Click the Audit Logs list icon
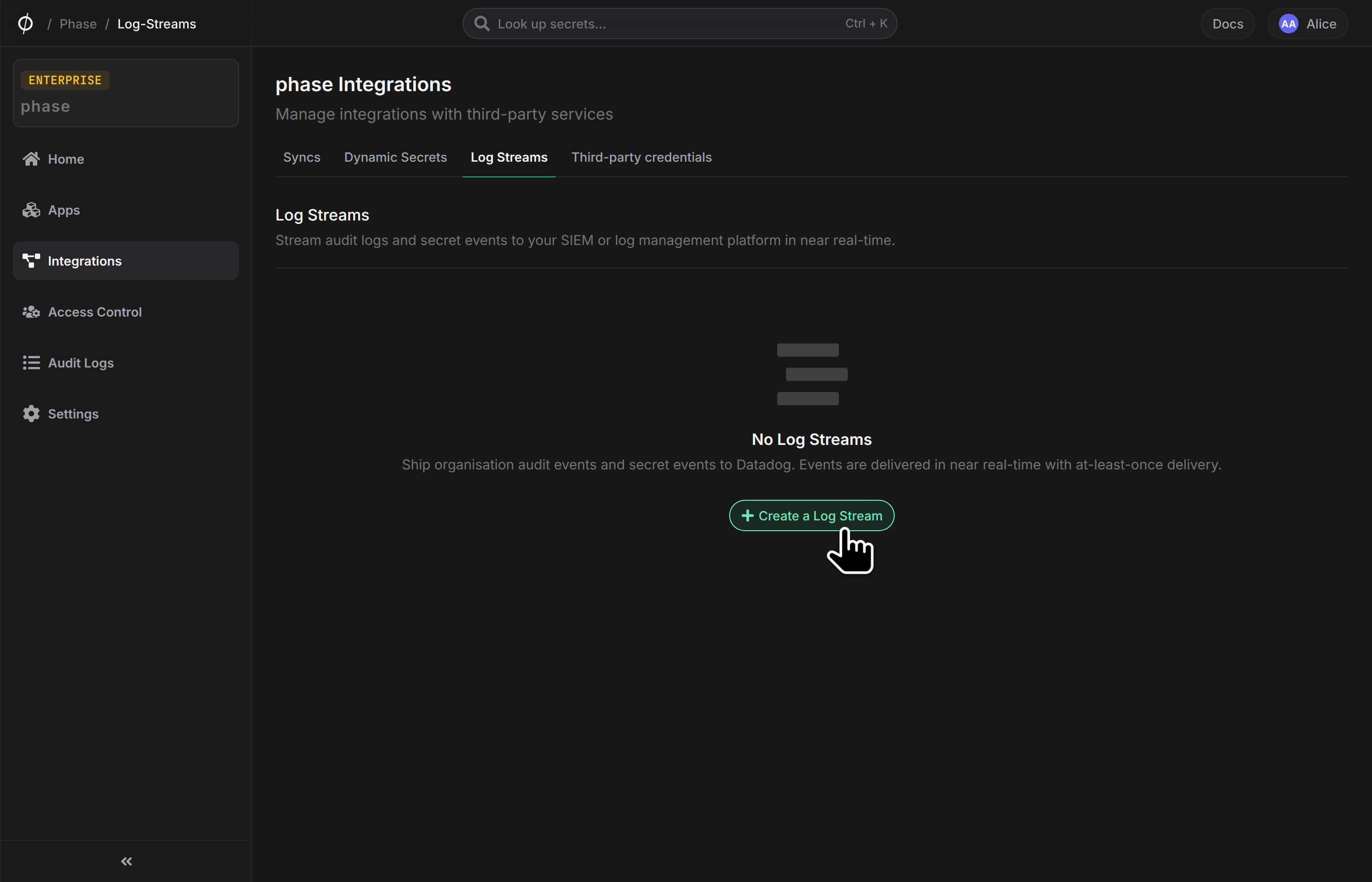 [31, 363]
